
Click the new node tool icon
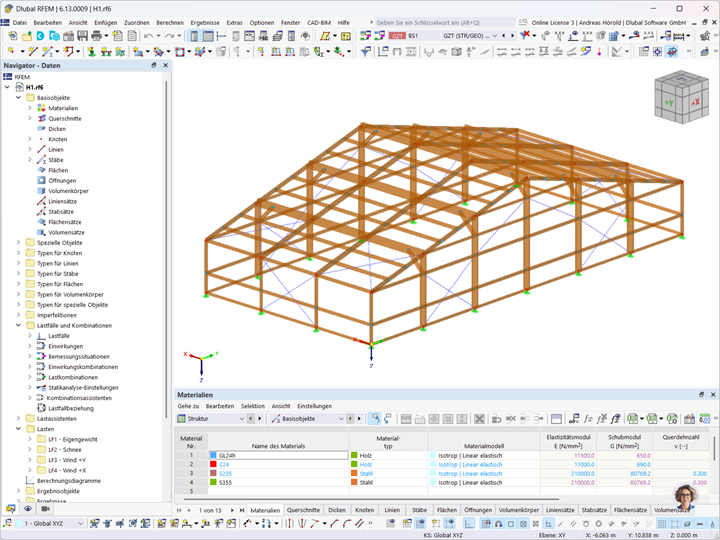coord(11,51)
